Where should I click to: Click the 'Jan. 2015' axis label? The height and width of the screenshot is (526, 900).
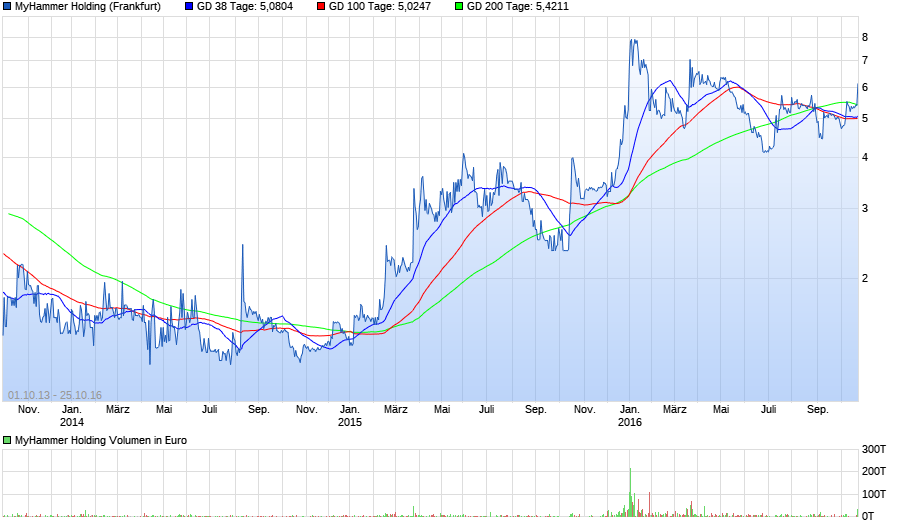point(350,416)
